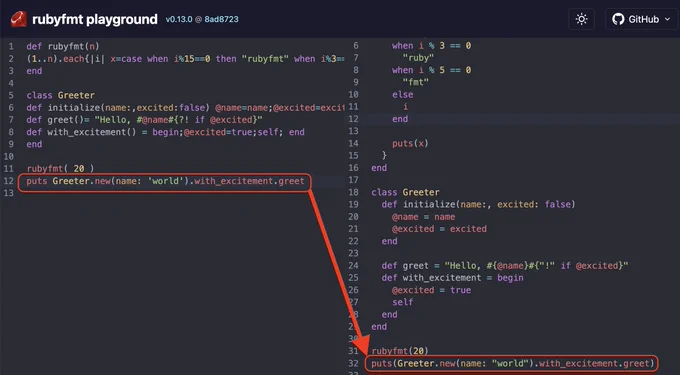
Task: Open the GitHub dropdown menu
Action: click(641, 19)
